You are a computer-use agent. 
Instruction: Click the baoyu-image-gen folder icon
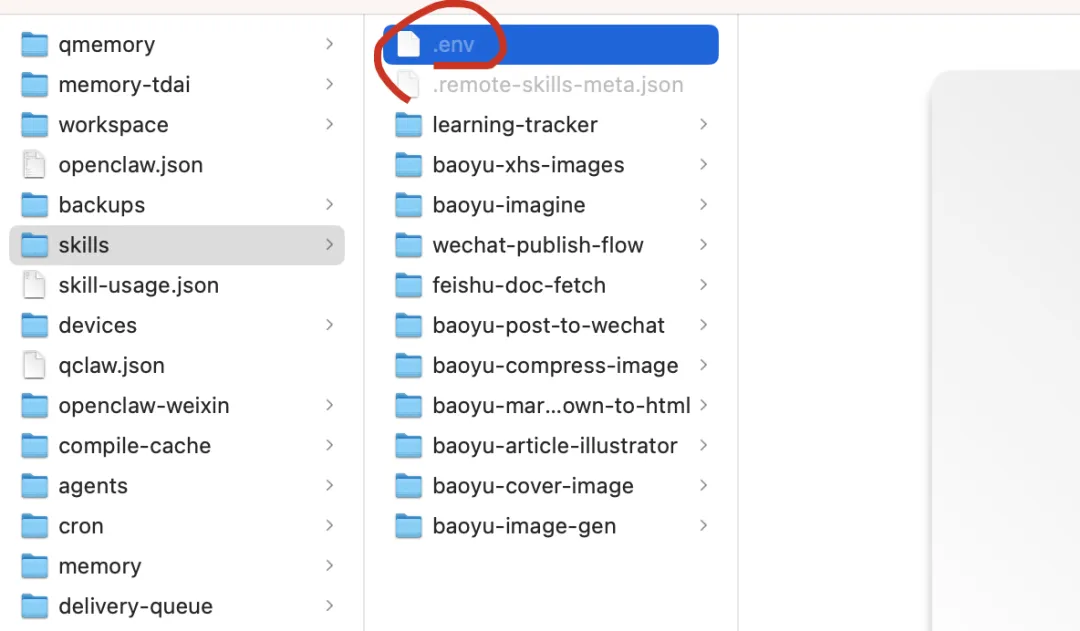(x=408, y=526)
